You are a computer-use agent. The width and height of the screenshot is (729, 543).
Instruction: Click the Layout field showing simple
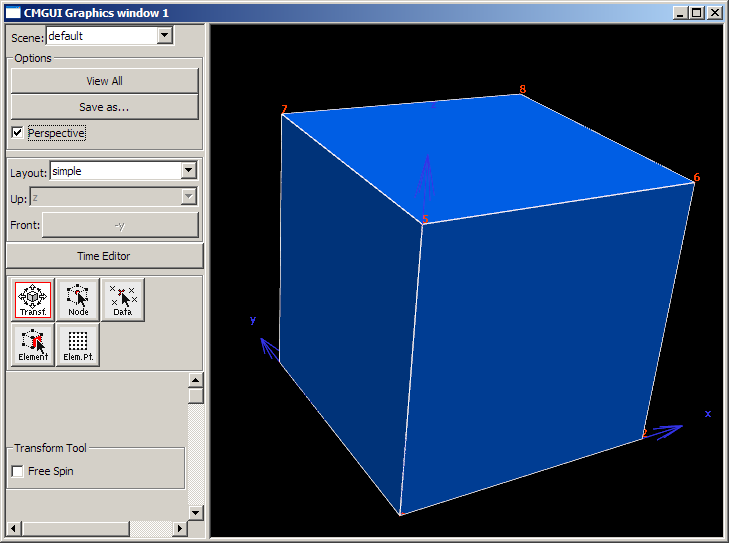[x=116, y=171]
